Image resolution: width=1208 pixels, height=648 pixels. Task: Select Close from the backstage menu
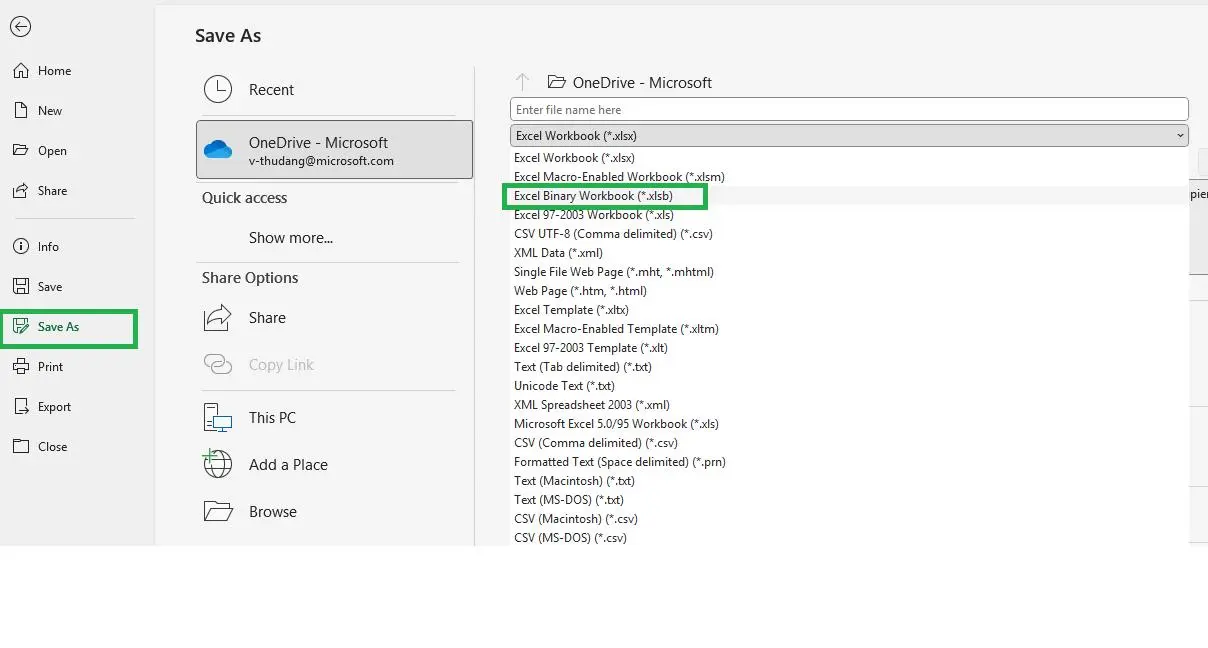coord(53,447)
